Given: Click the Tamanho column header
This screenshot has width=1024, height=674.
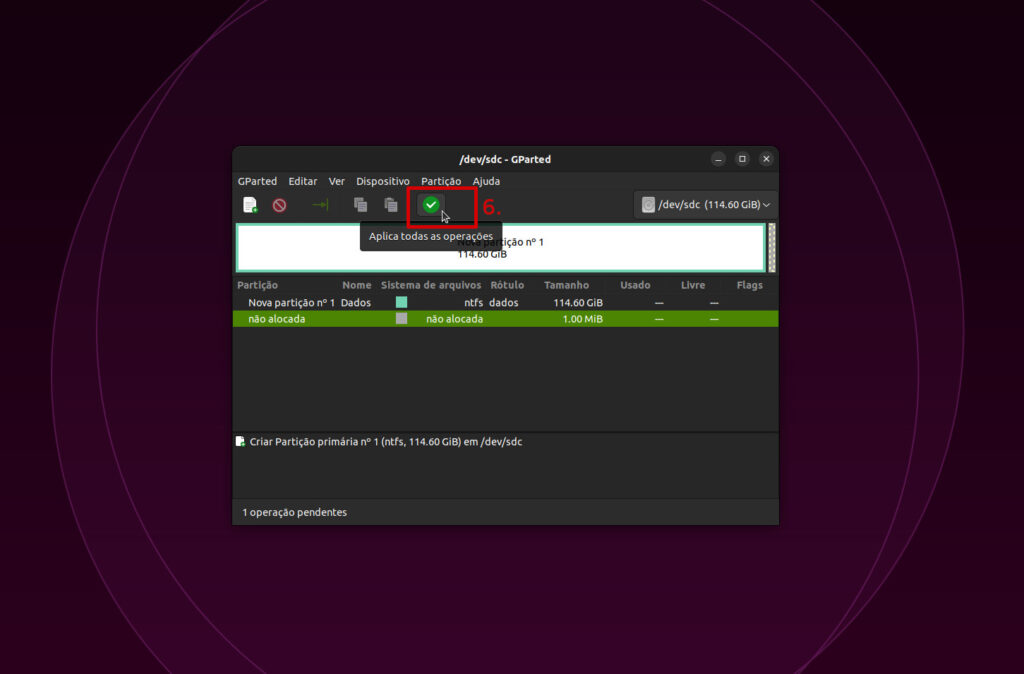Looking at the screenshot, I should [566, 285].
